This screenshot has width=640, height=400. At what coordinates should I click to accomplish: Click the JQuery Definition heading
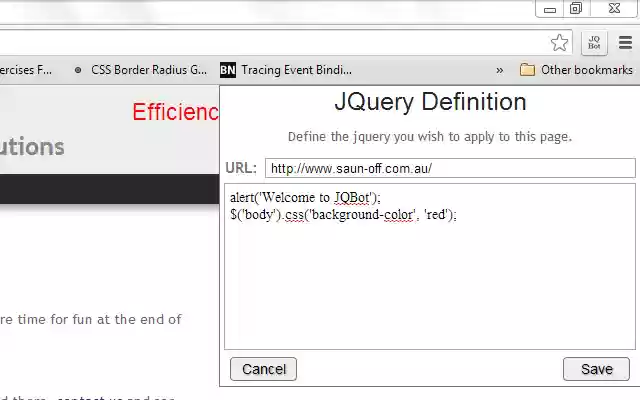pos(430,102)
